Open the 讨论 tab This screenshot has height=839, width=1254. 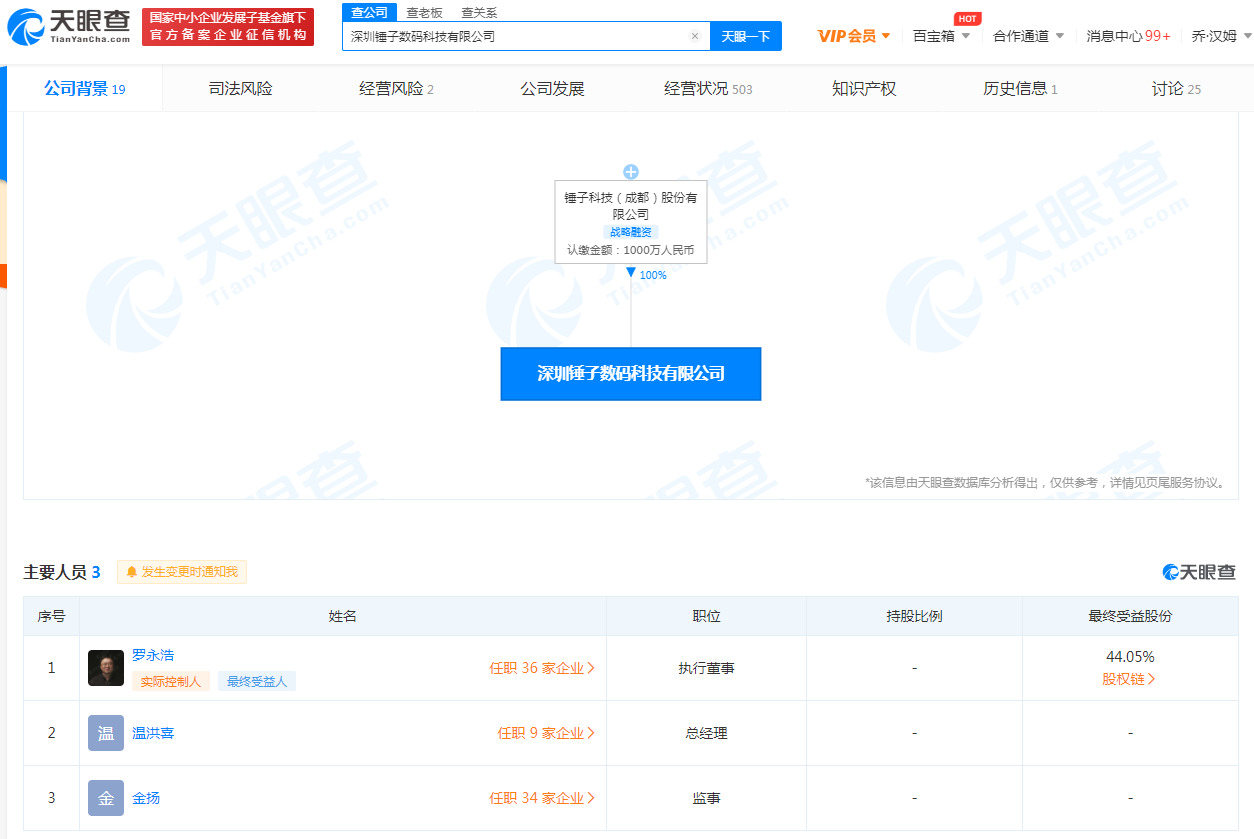[1176, 89]
